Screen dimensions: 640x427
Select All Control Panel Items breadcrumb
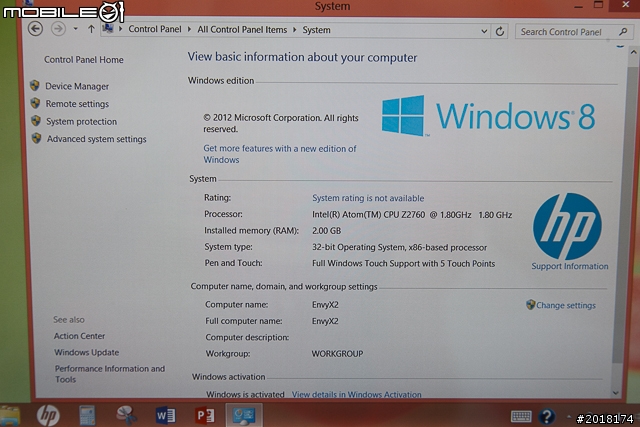(x=242, y=29)
